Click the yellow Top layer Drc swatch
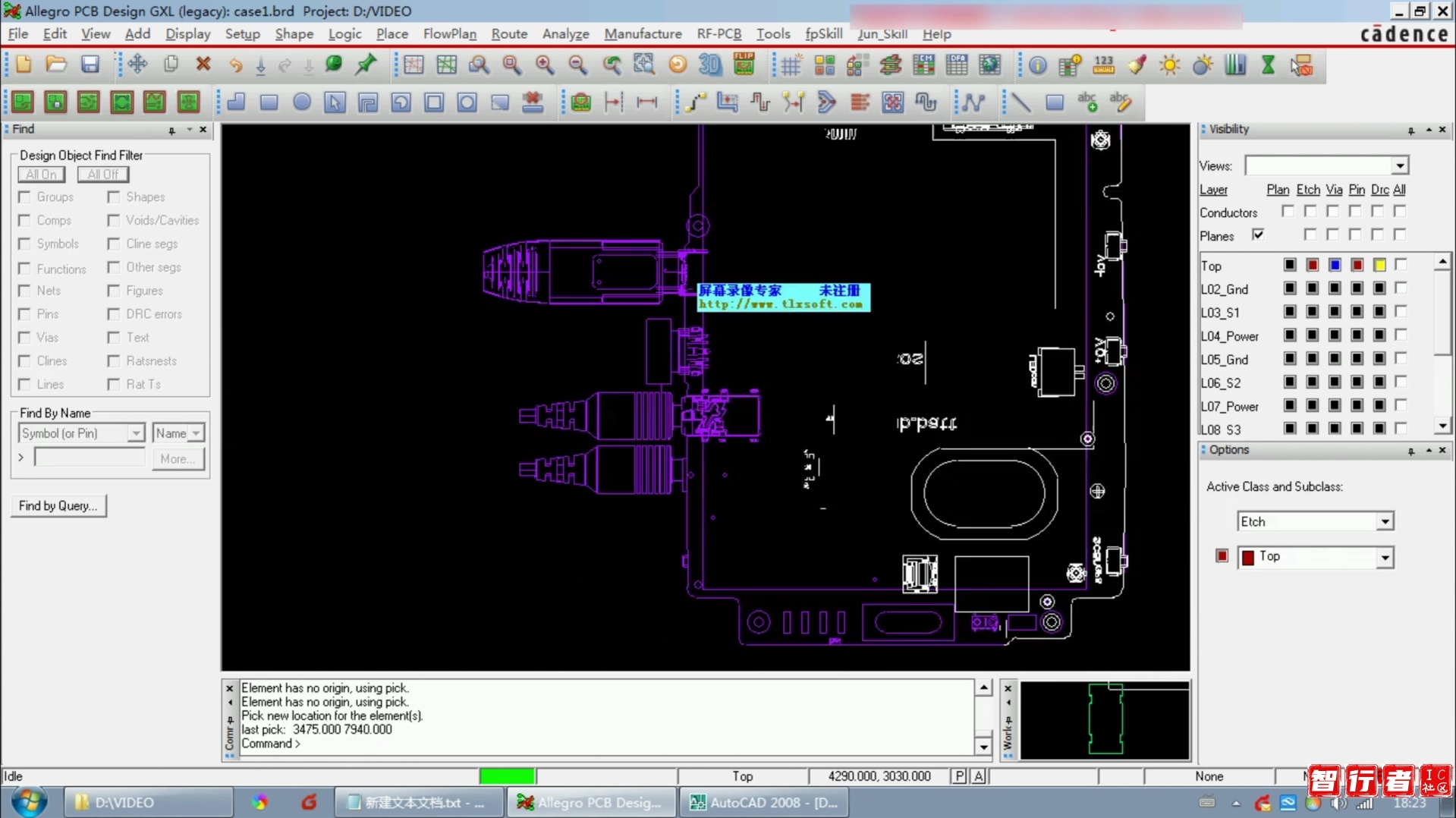Image resolution: width=1456 pixels, height=818 pixels. (1379, 265)
